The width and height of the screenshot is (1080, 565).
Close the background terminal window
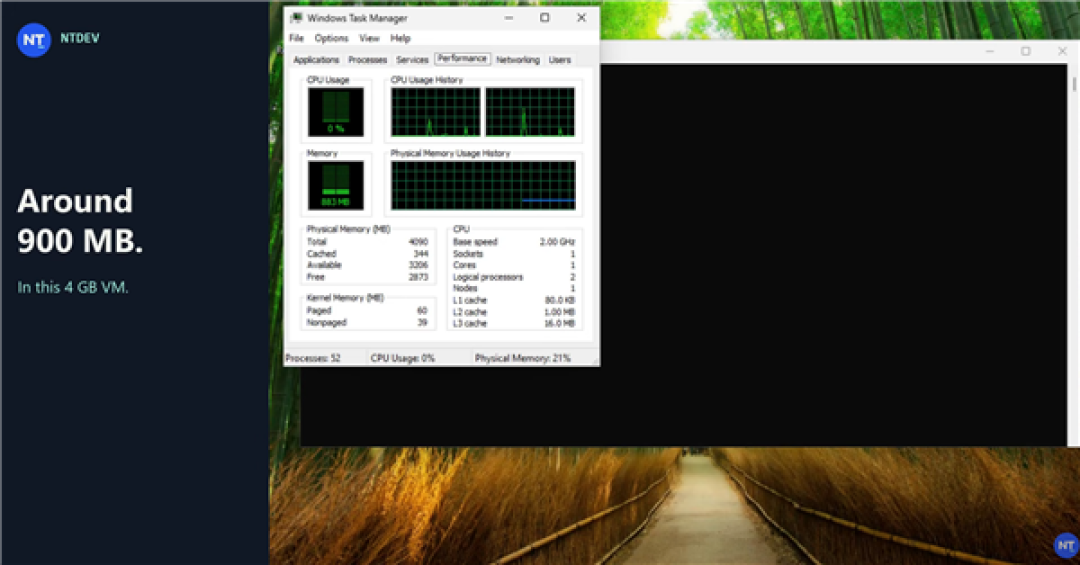[x=1061, y=51]
